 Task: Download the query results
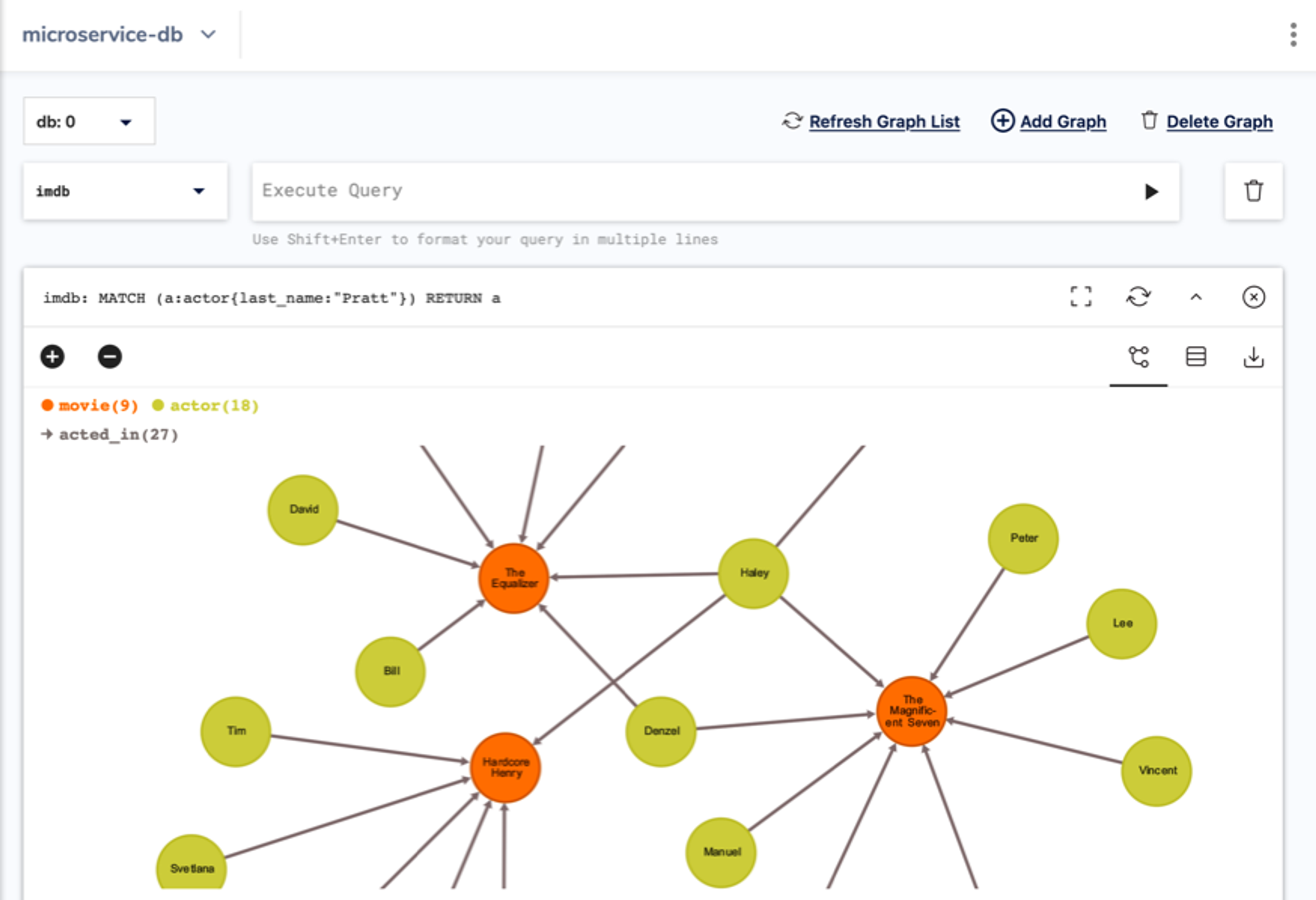1254,357
